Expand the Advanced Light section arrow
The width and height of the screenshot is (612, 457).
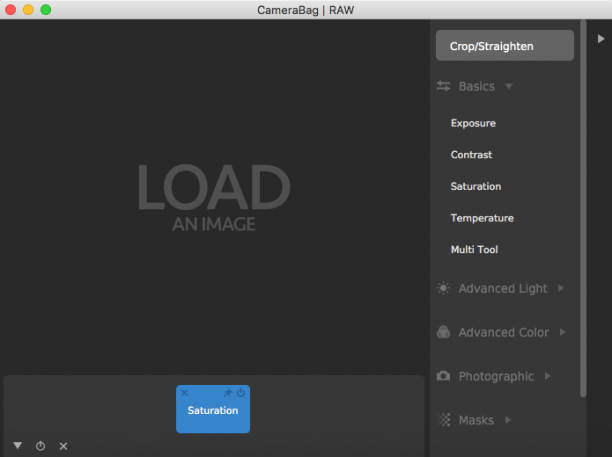tap(561, 288)
